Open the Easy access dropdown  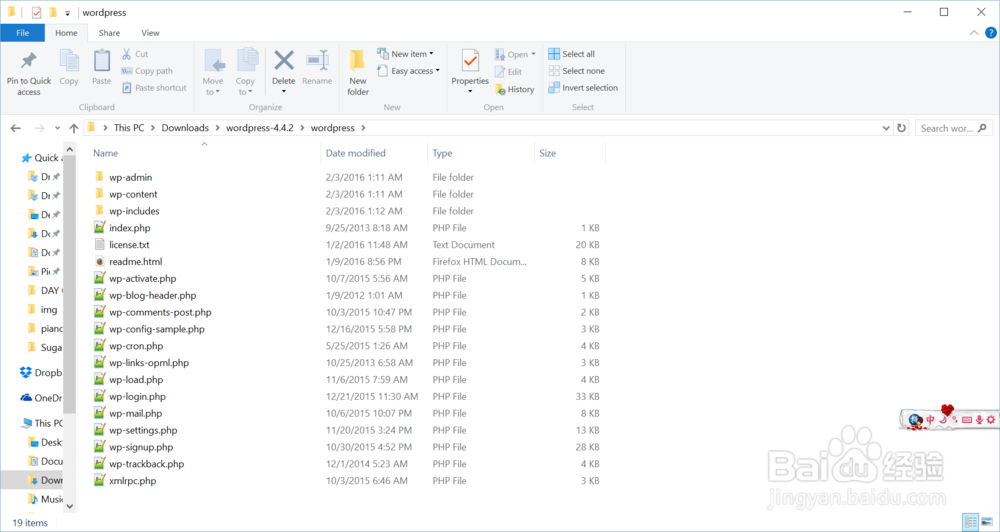pos(408,71)
